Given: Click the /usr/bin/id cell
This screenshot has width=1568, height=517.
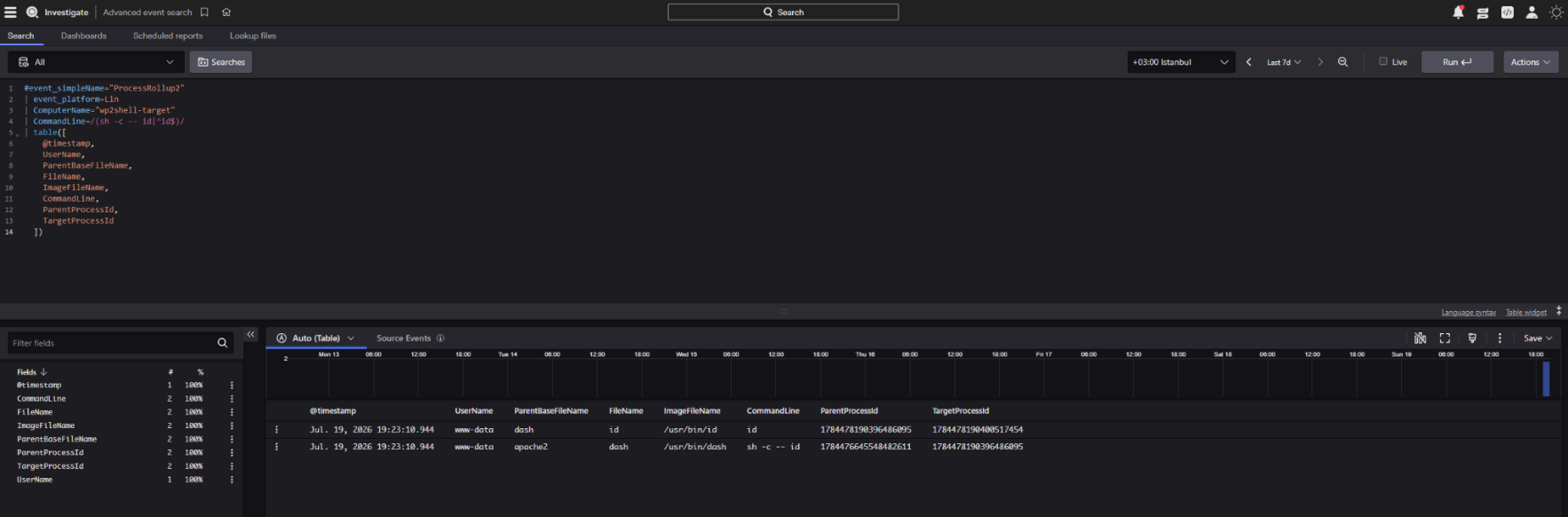Looking at the screenshot, I should point(690,430).
